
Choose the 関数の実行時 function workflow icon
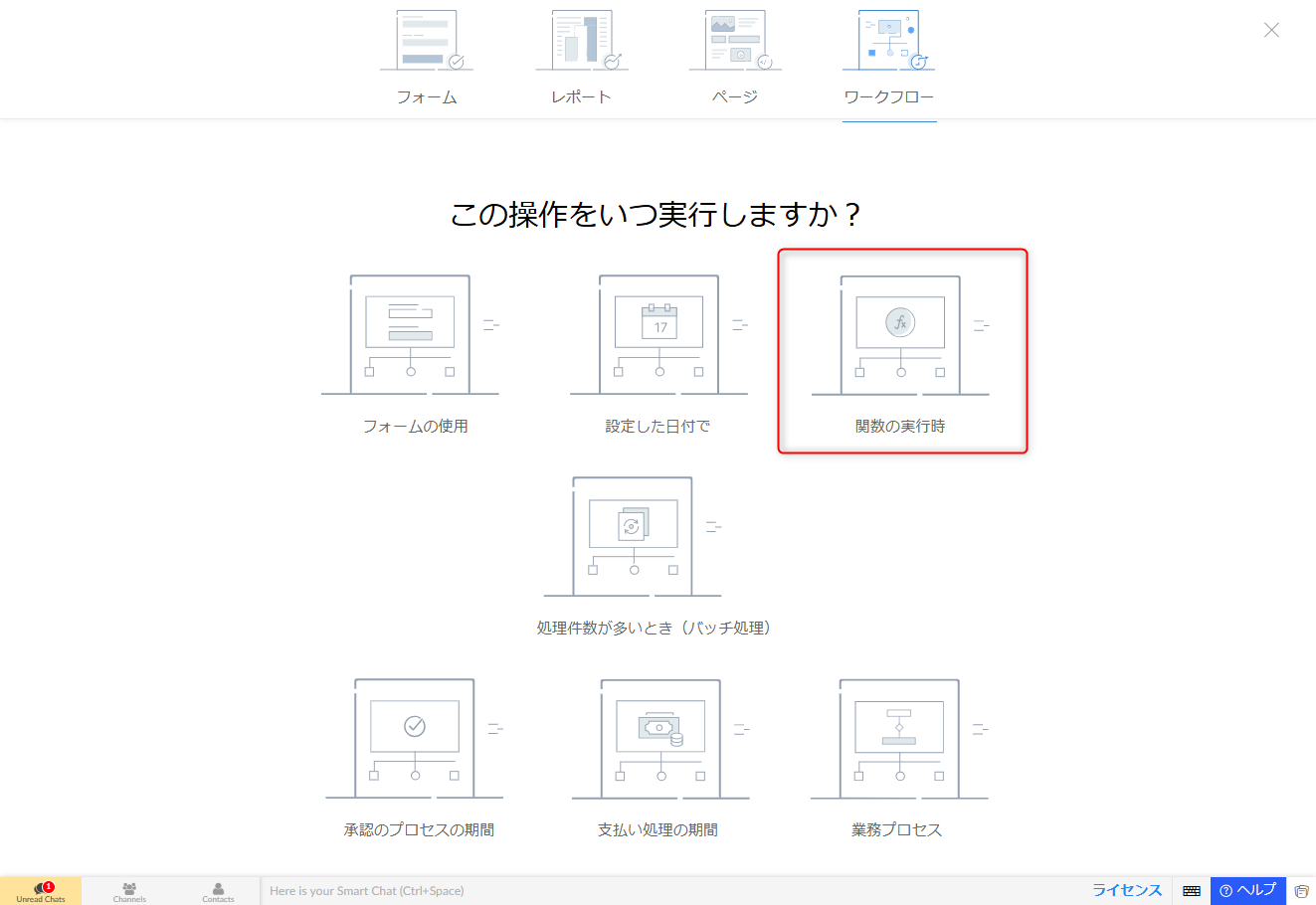point(900,336)
